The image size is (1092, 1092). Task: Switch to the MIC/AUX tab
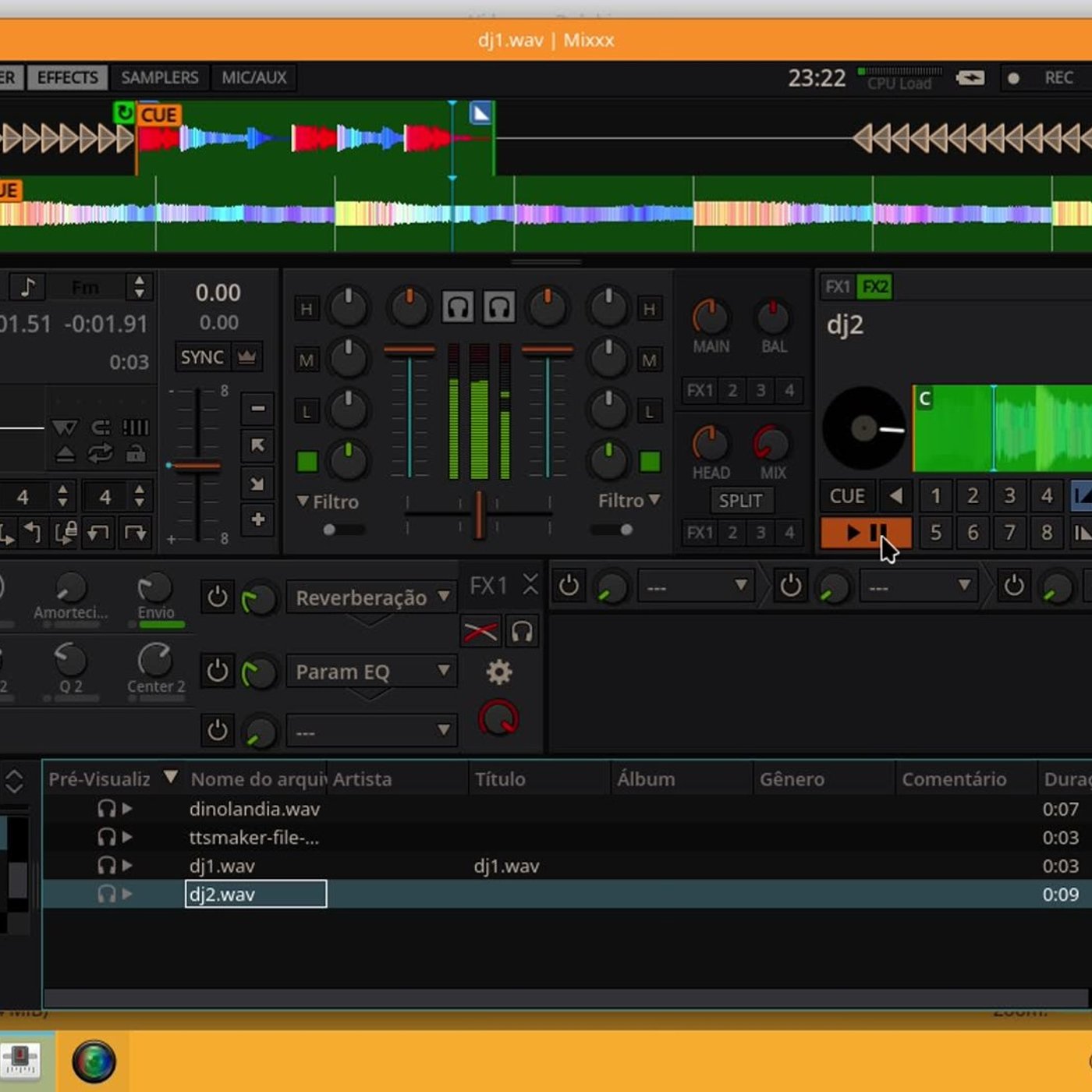pos(254,77)
